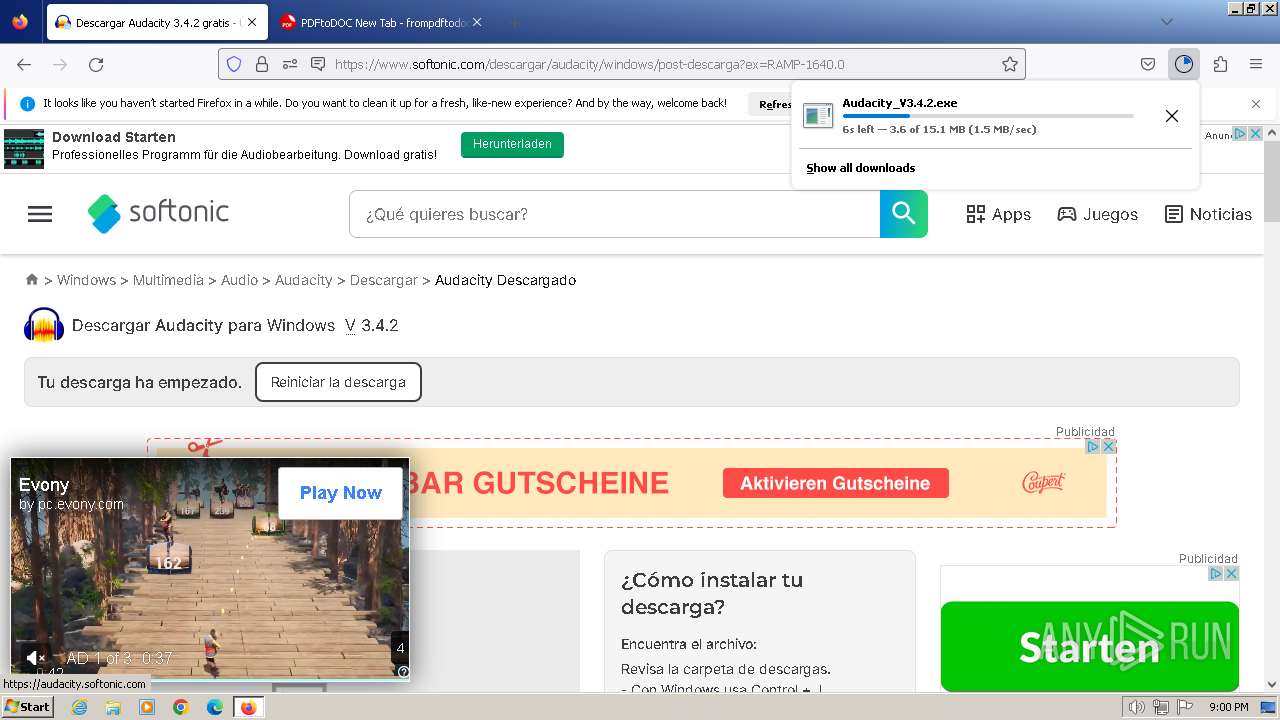Click the taskbar clock showing 9:00 PM
Image resolution: width=1280 pixels, height=720 pixels.
point(1228,707)
